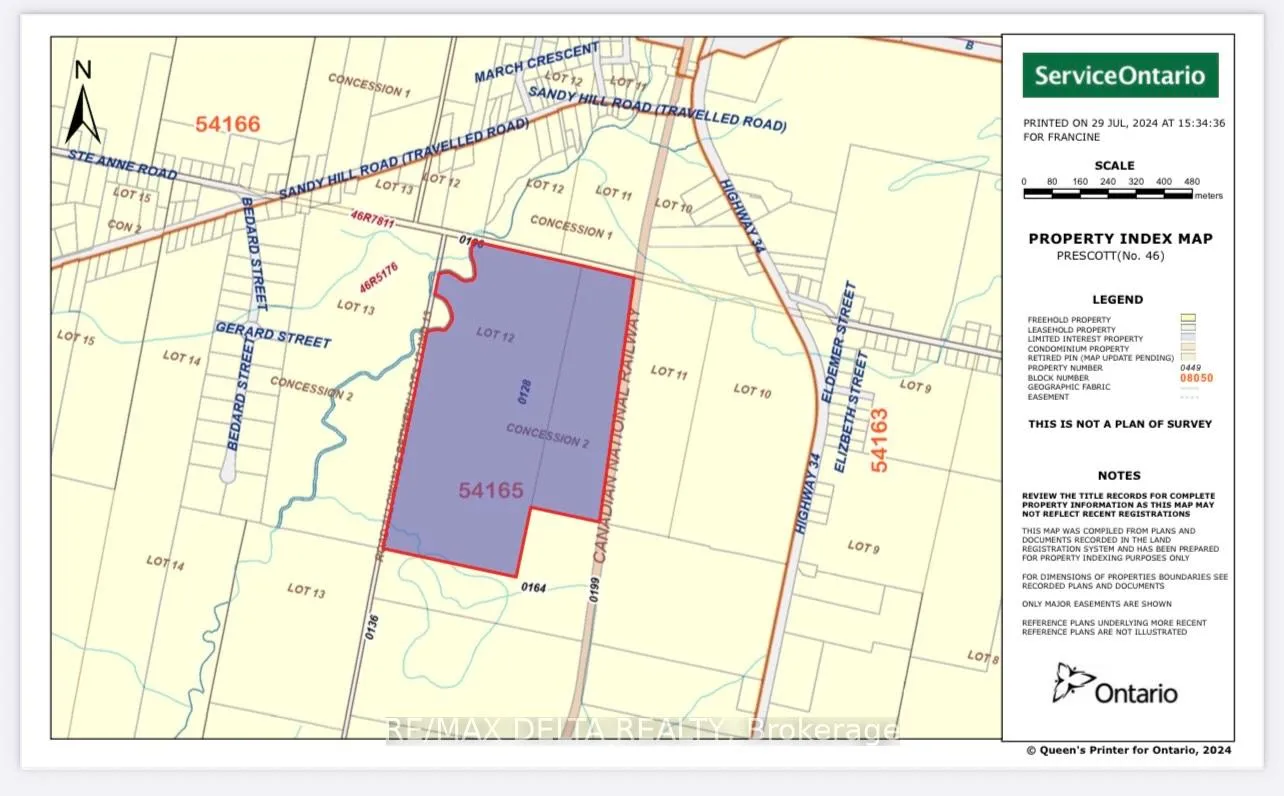Select the March Crescent street label
Viewport: 1284px width, 796px height.
(537, 63)
